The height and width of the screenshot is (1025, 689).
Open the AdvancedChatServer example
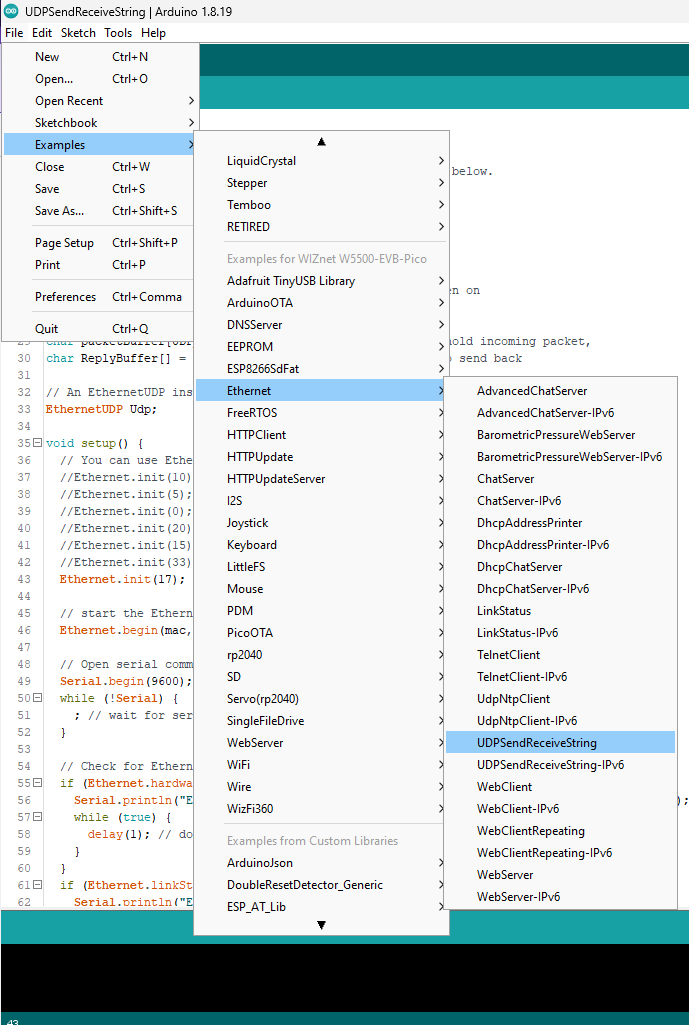tap(560, 391)
